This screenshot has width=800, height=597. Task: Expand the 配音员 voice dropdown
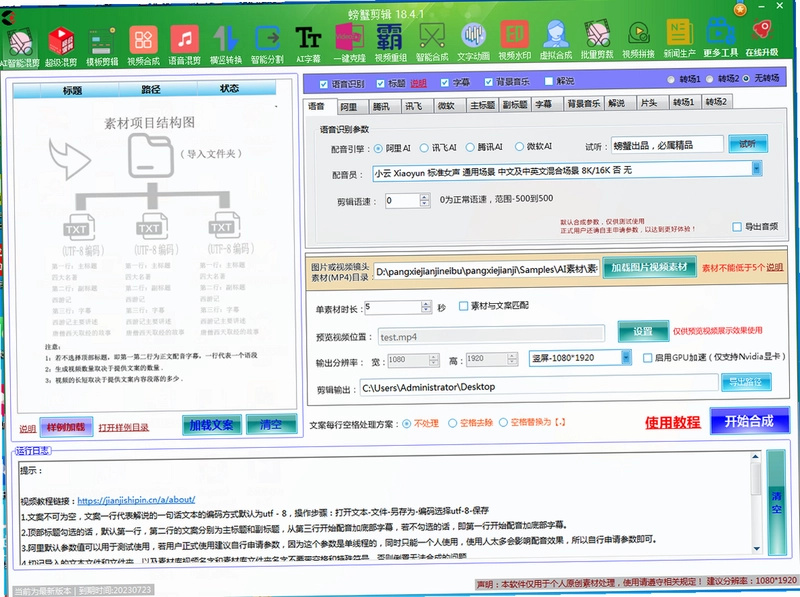point(757,168)
